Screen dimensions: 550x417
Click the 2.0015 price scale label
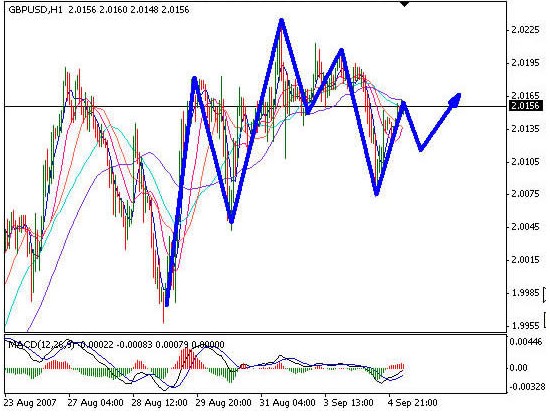[525, 260]
